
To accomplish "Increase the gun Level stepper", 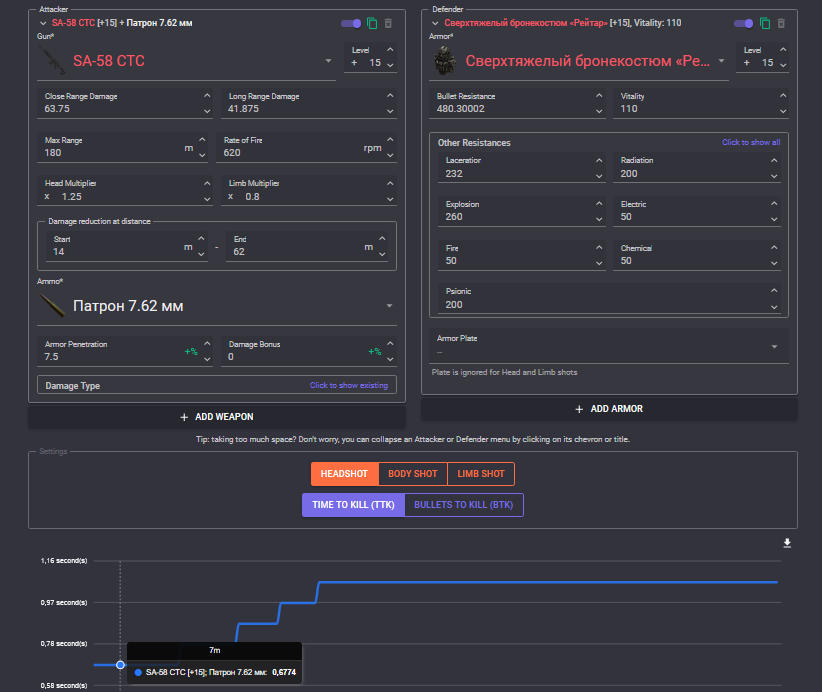I will [390, 49].
